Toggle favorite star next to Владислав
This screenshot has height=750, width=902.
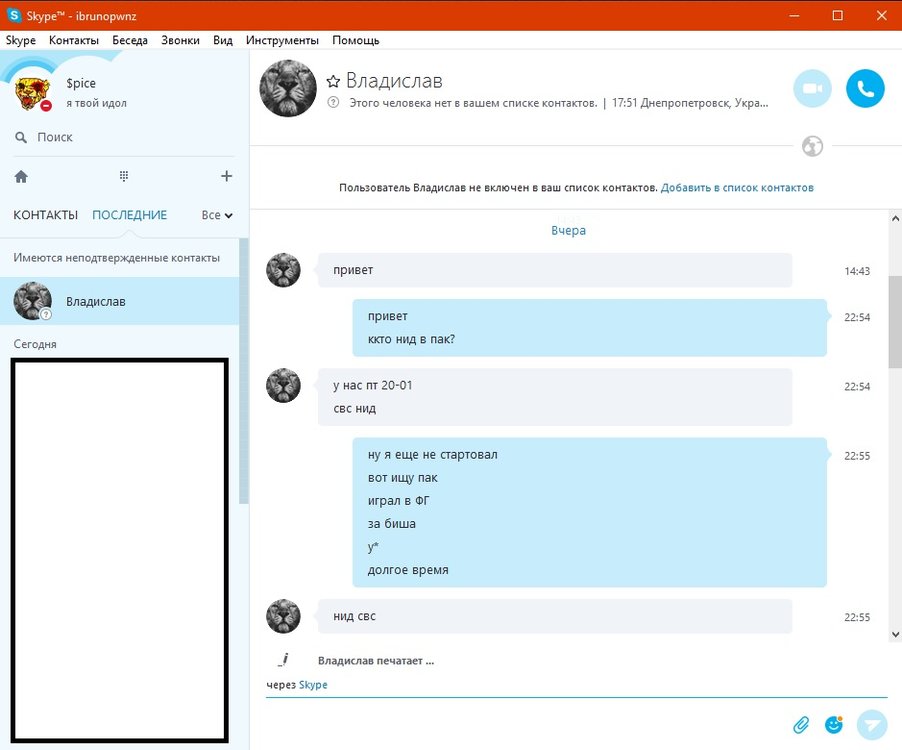[x=334, y=81]
